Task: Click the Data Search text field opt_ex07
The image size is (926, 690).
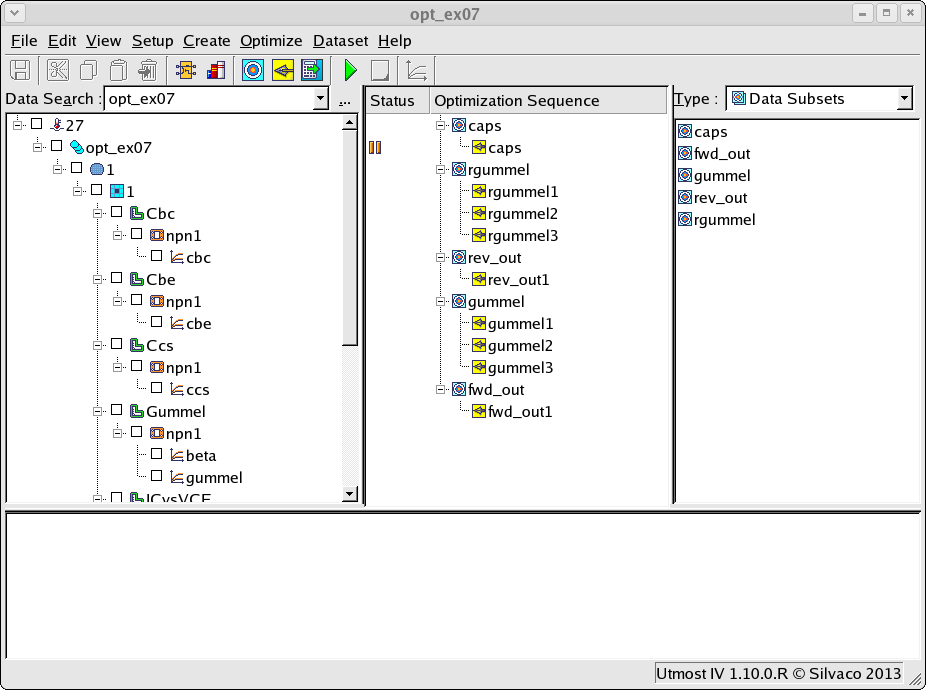Action: point(209,99)
